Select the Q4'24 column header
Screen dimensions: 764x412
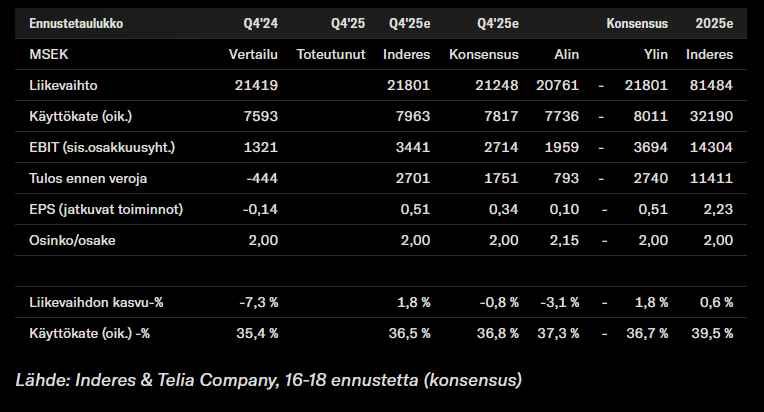[x=260, y=22]
